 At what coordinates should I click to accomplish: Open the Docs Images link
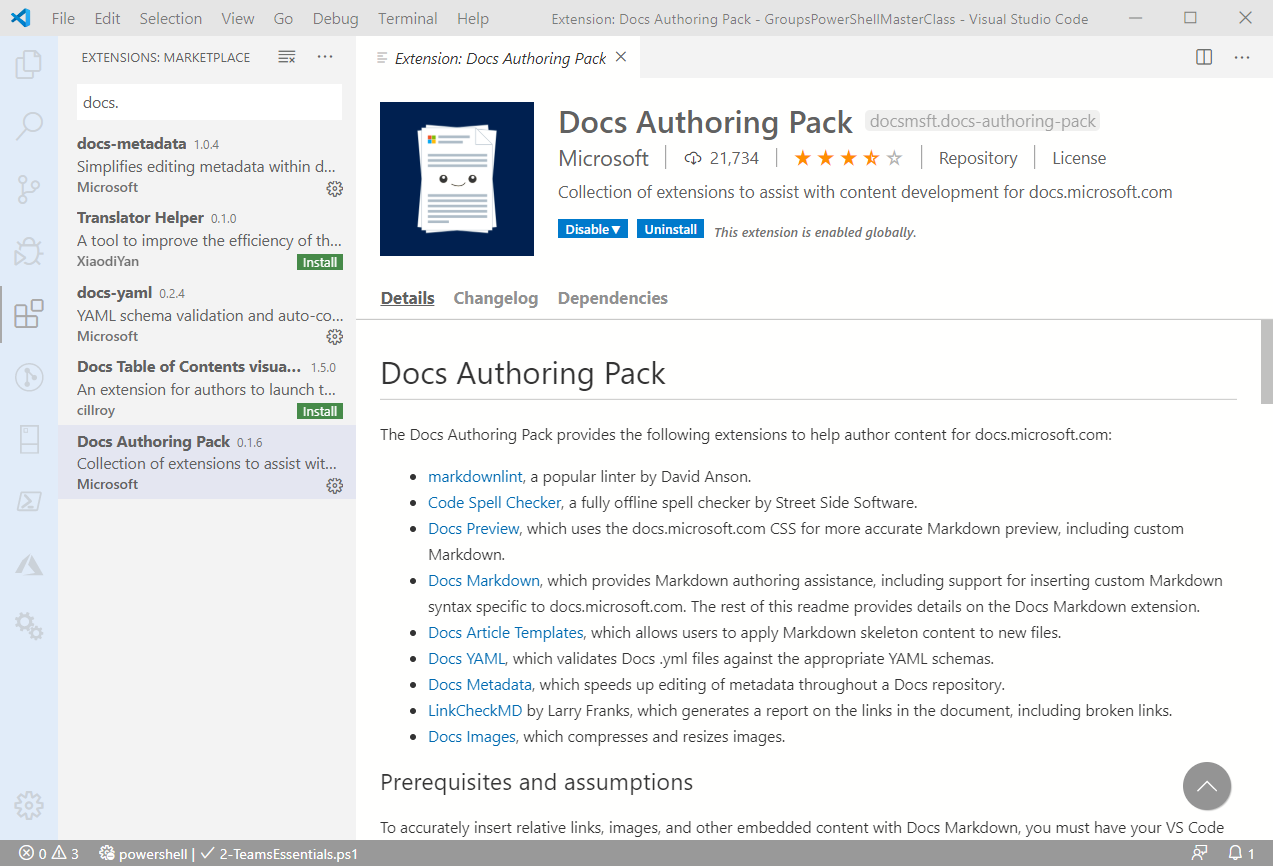point(472,736)
